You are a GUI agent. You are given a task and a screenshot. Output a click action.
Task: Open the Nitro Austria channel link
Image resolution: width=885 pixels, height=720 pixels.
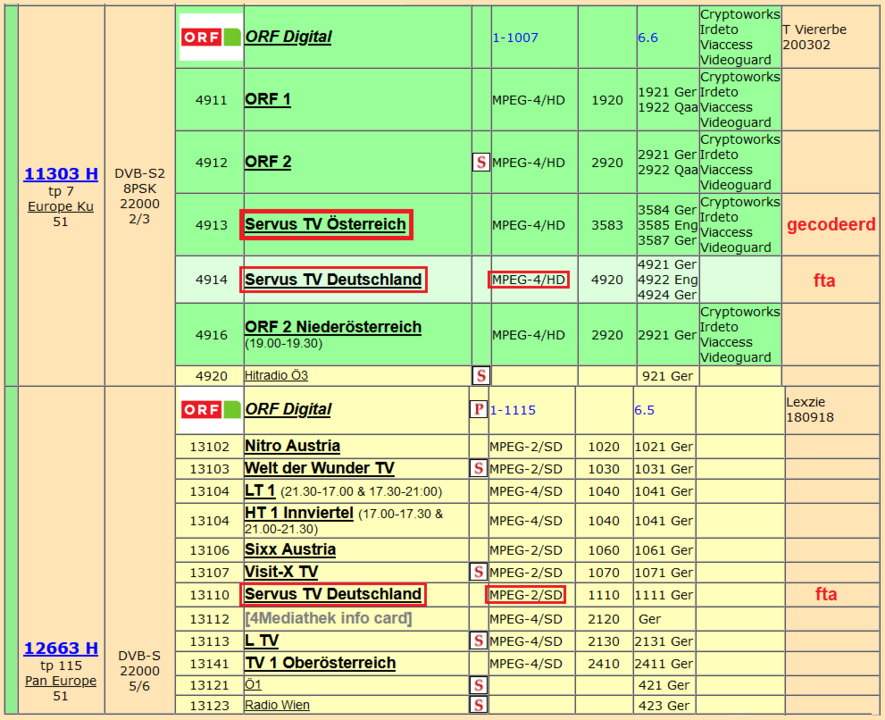(292, 446)
